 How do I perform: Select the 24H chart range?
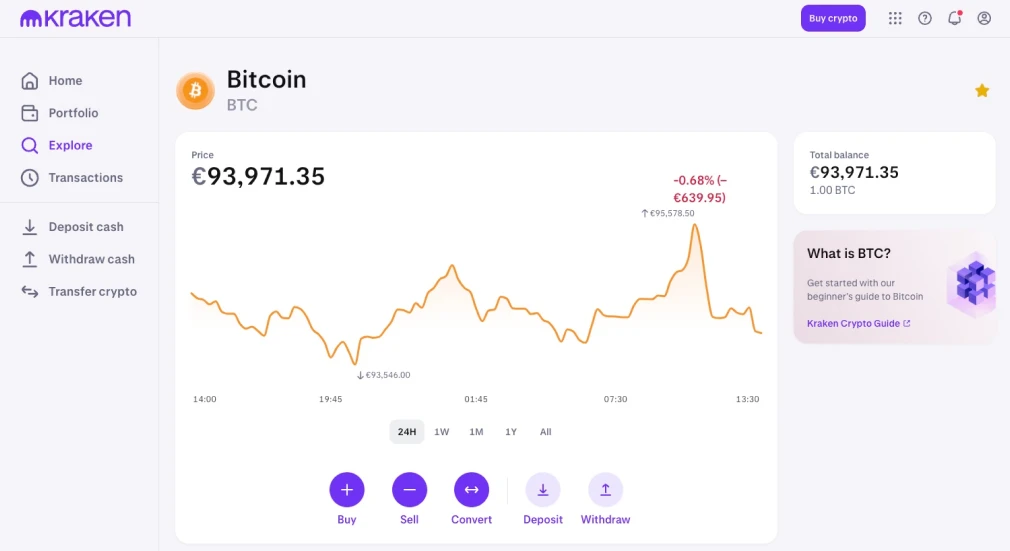pos(407,432)
